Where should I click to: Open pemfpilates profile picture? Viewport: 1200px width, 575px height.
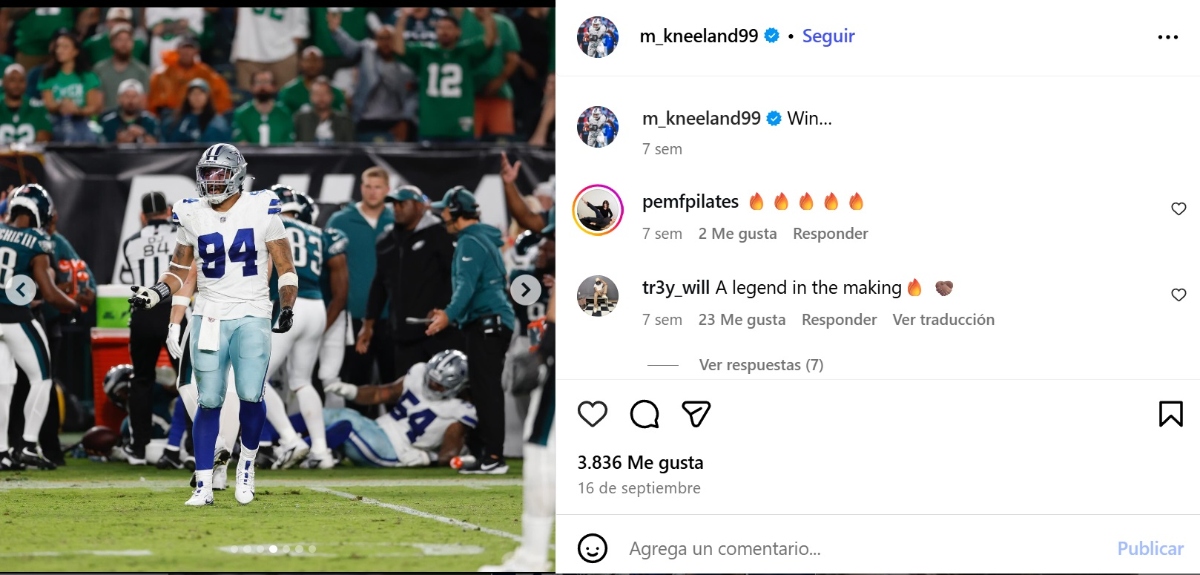click(x=598, y=209)
